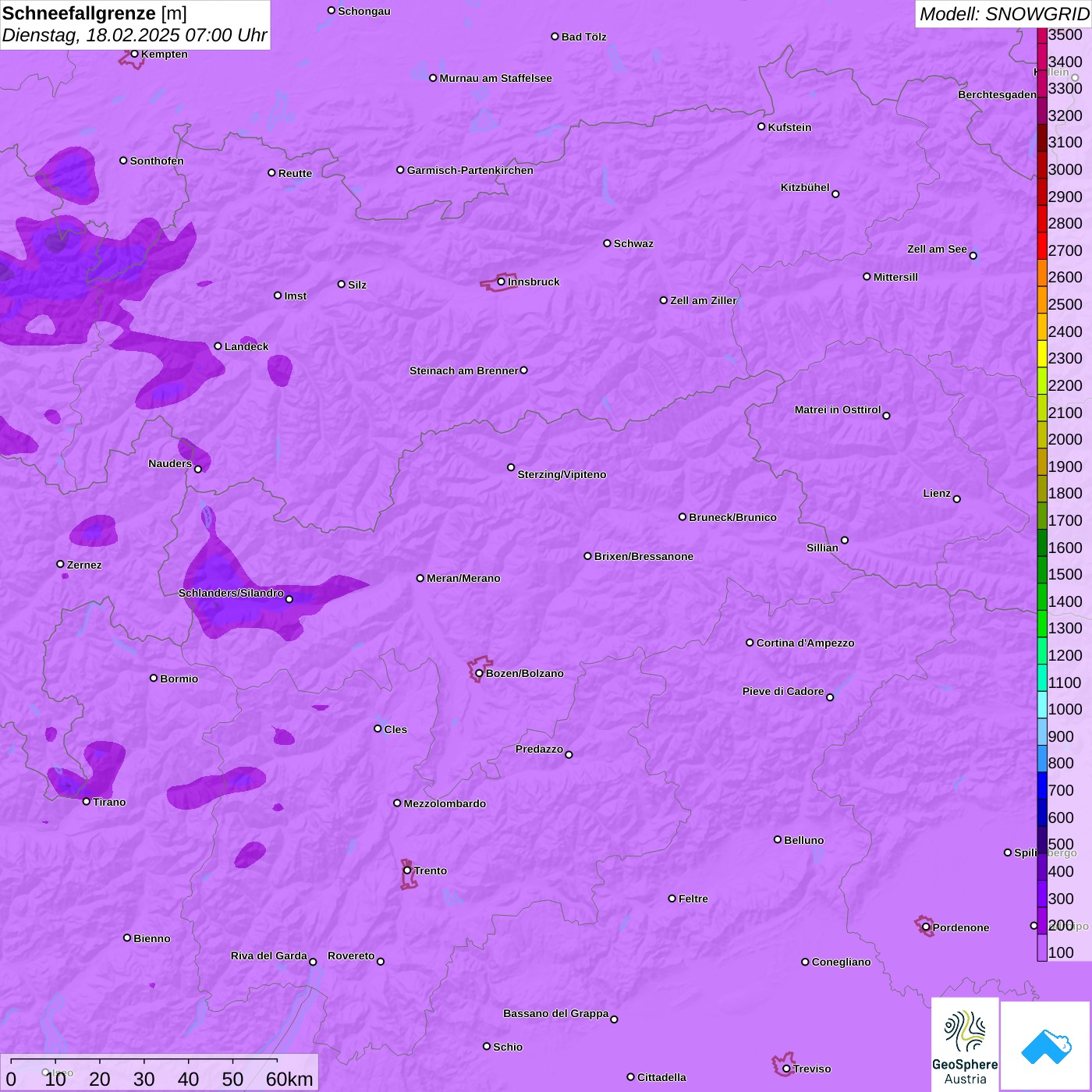Click the Murnau am Staffelsee label

coord(495,78)
